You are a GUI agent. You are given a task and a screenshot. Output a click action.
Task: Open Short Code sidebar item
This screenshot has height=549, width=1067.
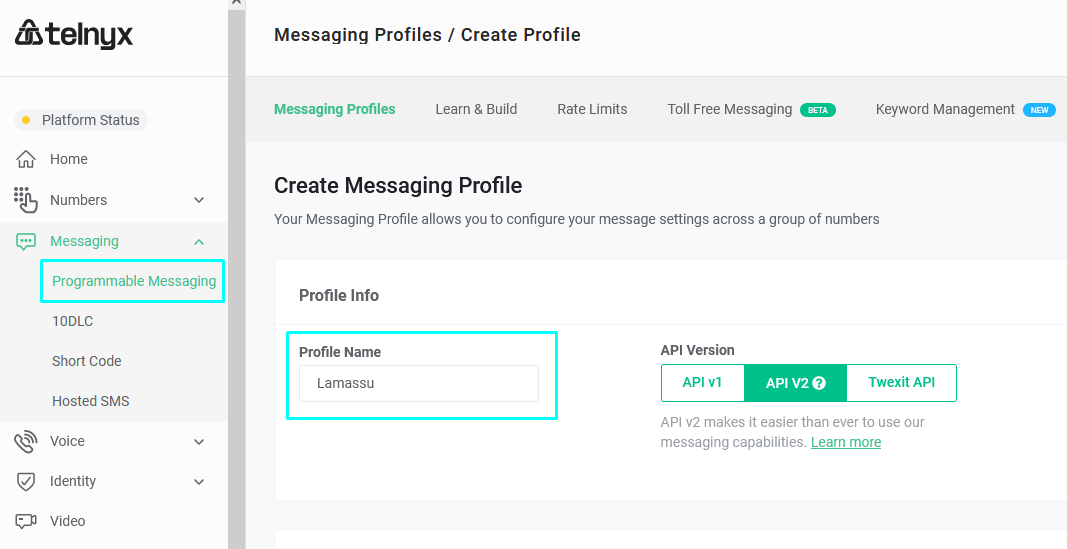point(86,361)
